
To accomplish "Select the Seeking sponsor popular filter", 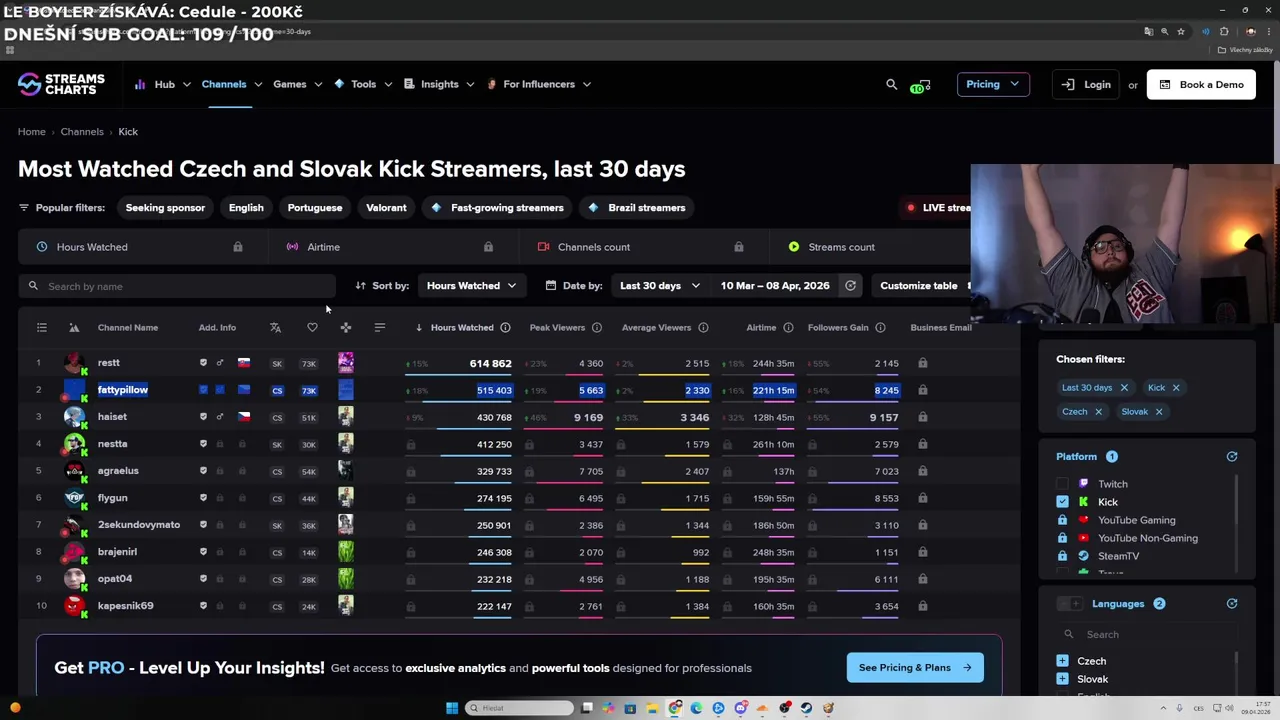I will tap(165, 208).
